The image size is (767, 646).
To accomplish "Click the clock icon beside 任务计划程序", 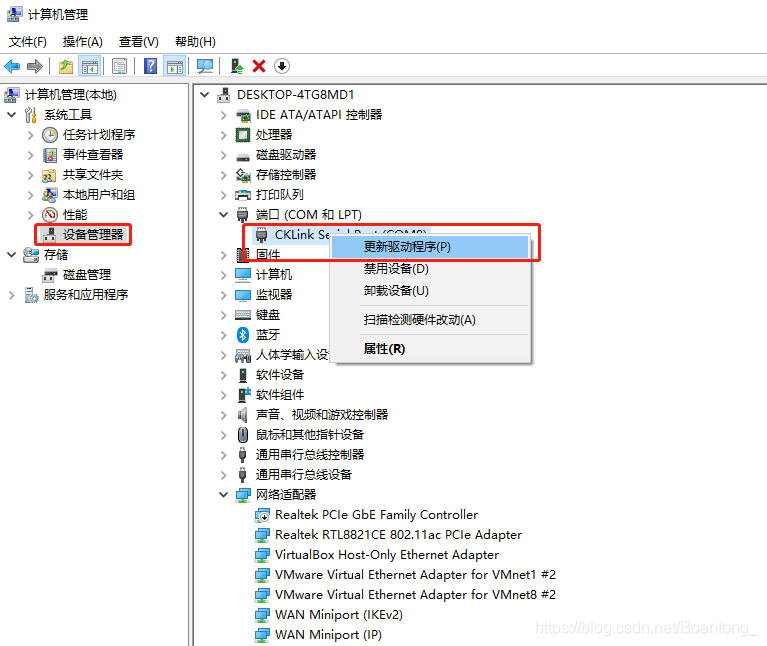I will click(x=49, y=135).
